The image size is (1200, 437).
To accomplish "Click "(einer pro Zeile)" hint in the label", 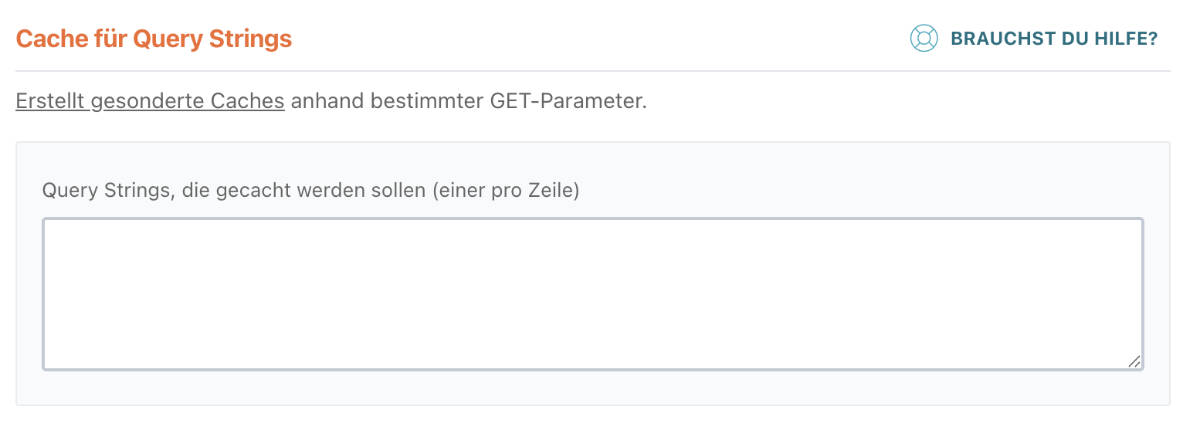I will pos(506,190).
